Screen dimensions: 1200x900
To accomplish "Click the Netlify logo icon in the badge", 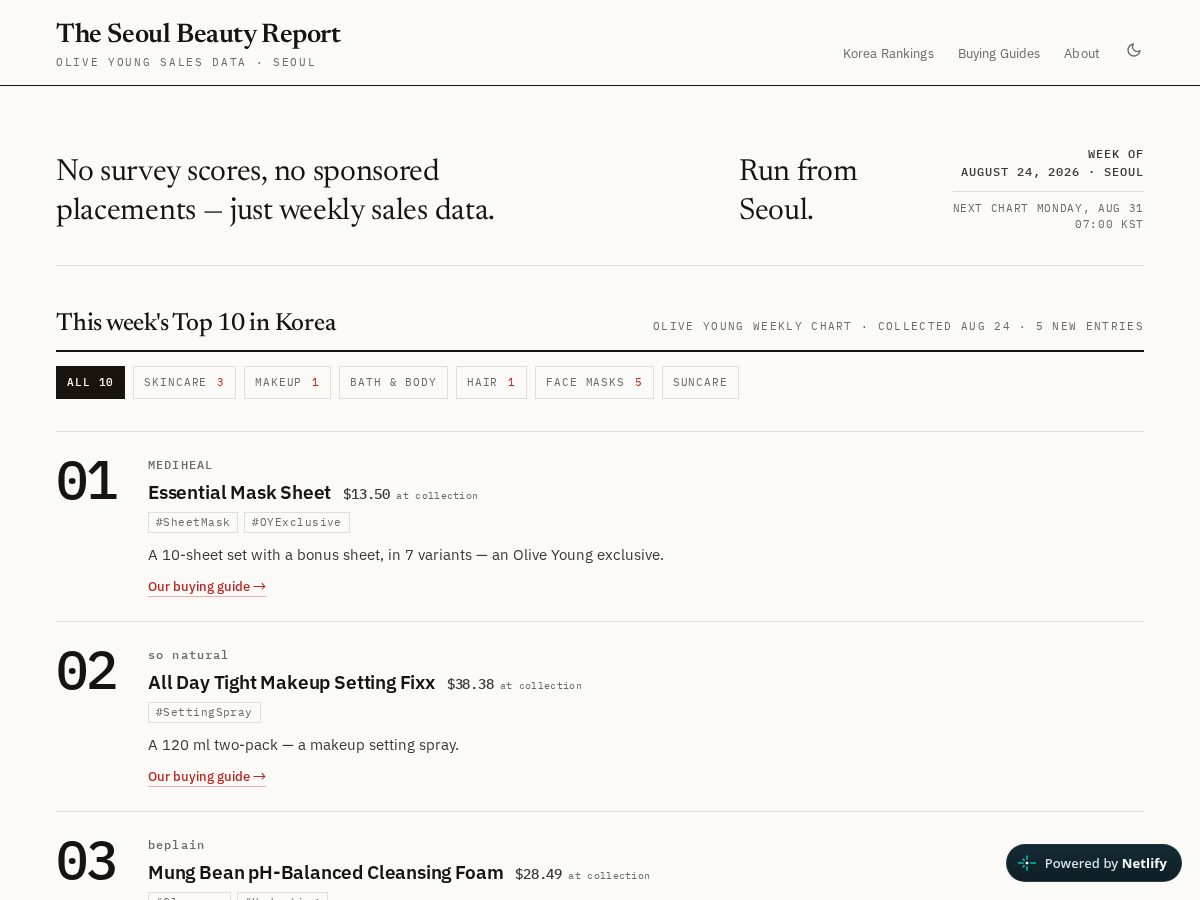I will tap(1027, 863).
